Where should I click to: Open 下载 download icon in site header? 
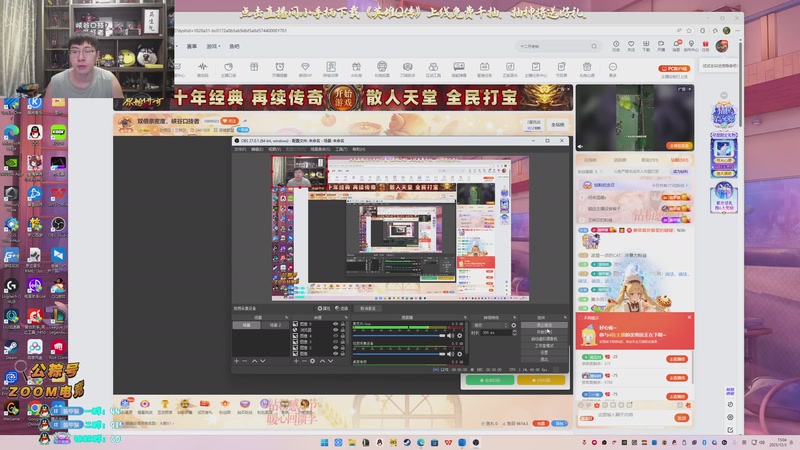(646, 46)
